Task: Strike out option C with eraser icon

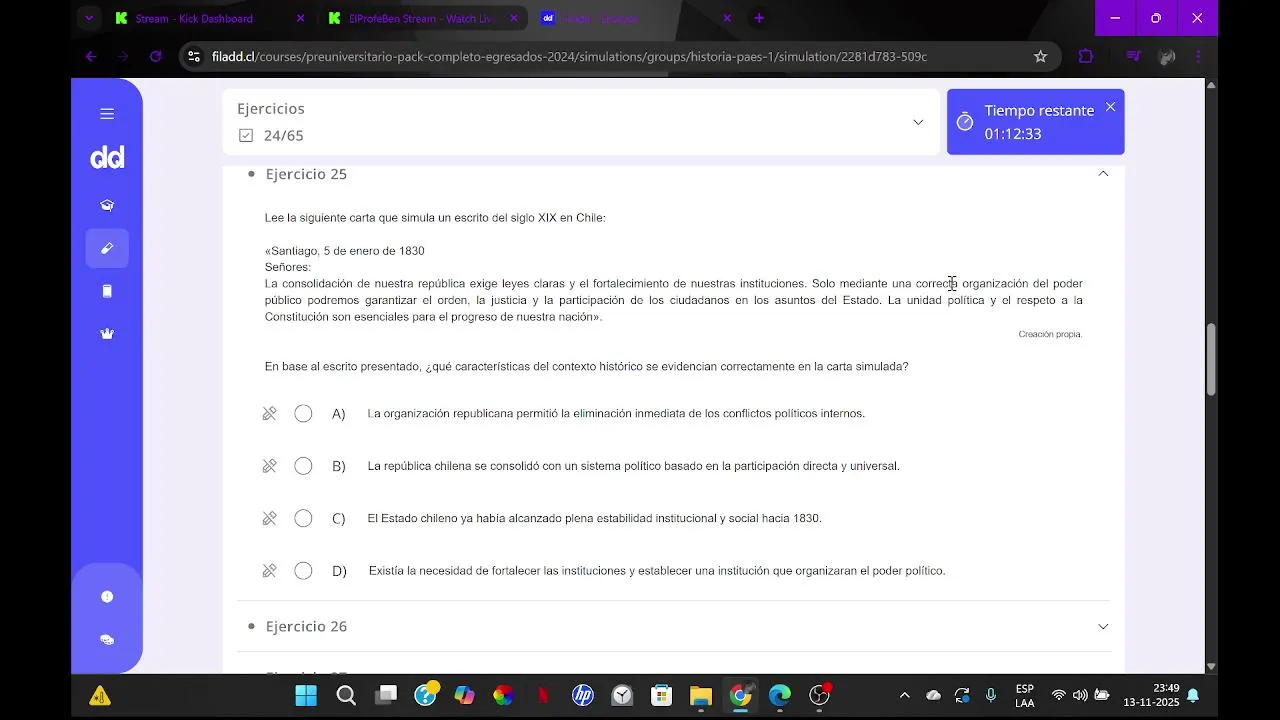Action: tap(269, 518)
